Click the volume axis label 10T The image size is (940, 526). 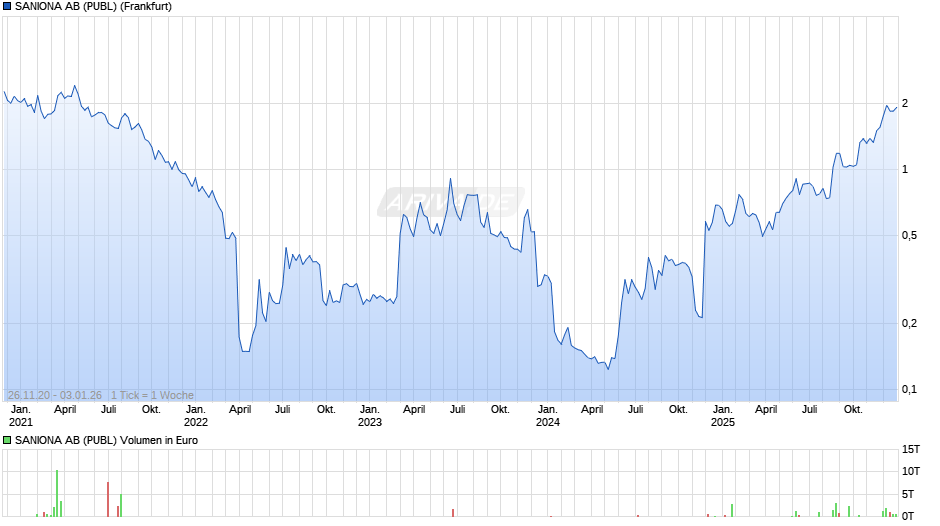(911, 471)
